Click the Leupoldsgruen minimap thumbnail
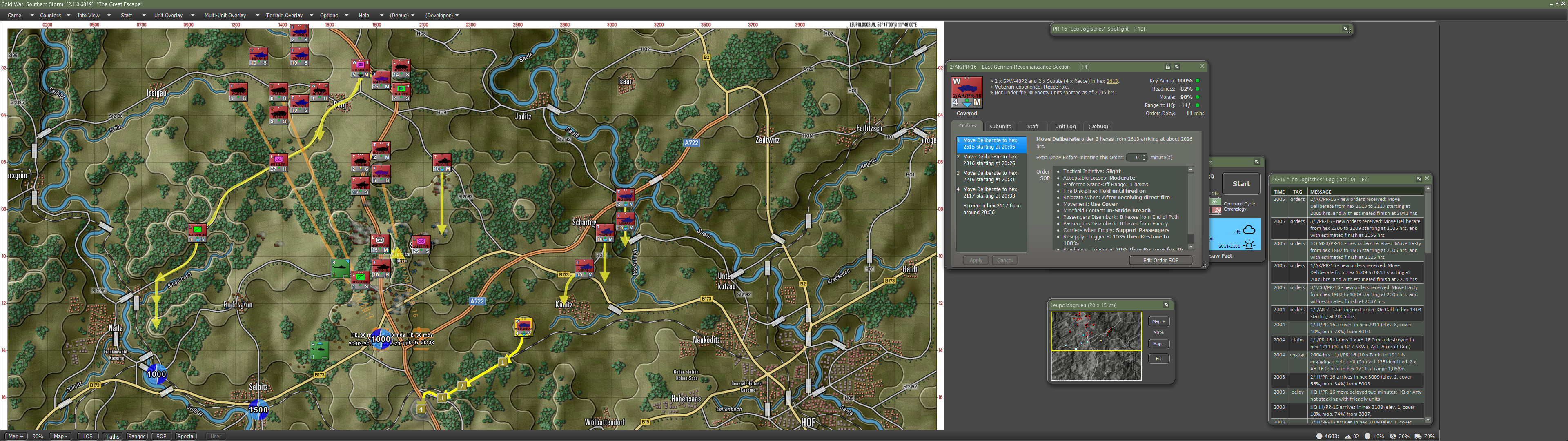The image size is (1568, 441). click(x=1096, y=346)
